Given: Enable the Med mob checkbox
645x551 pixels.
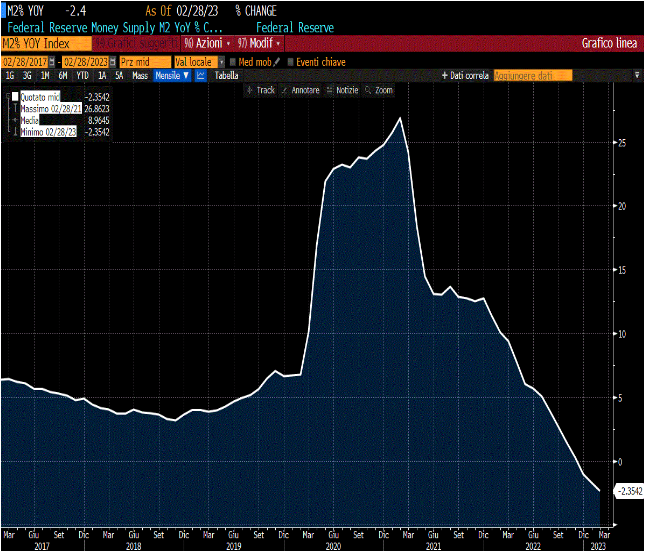Looking at the screenshot, I should click(x=232, y=62).
